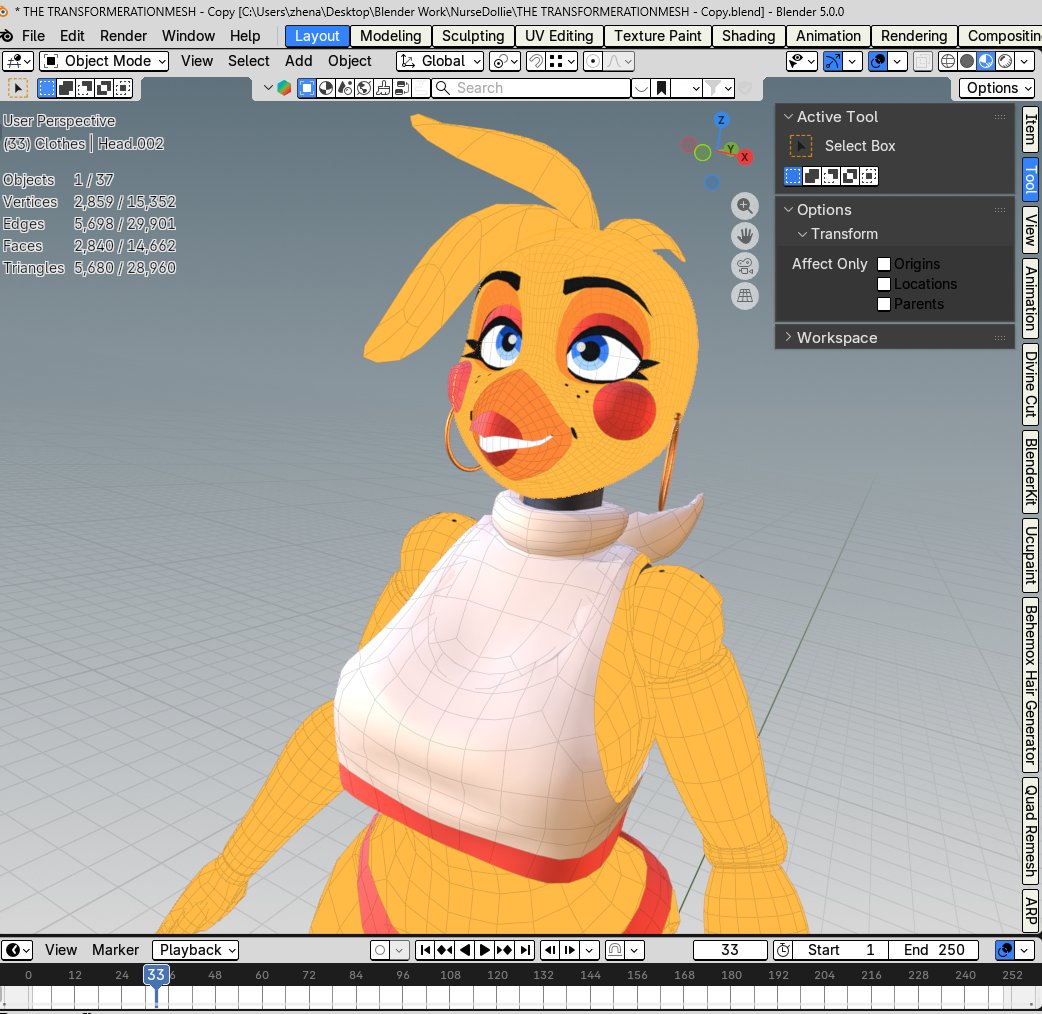Jump to the timeline end frame
The width and height of the screenshot is (1042, 1014).
(x=525, y=950)
